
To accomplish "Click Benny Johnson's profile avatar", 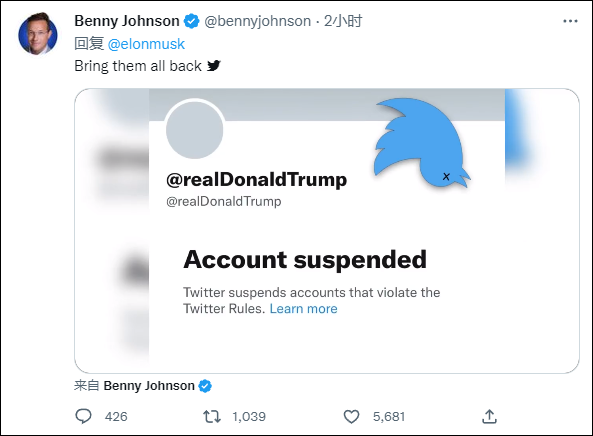I will click(x=38, y=34).
